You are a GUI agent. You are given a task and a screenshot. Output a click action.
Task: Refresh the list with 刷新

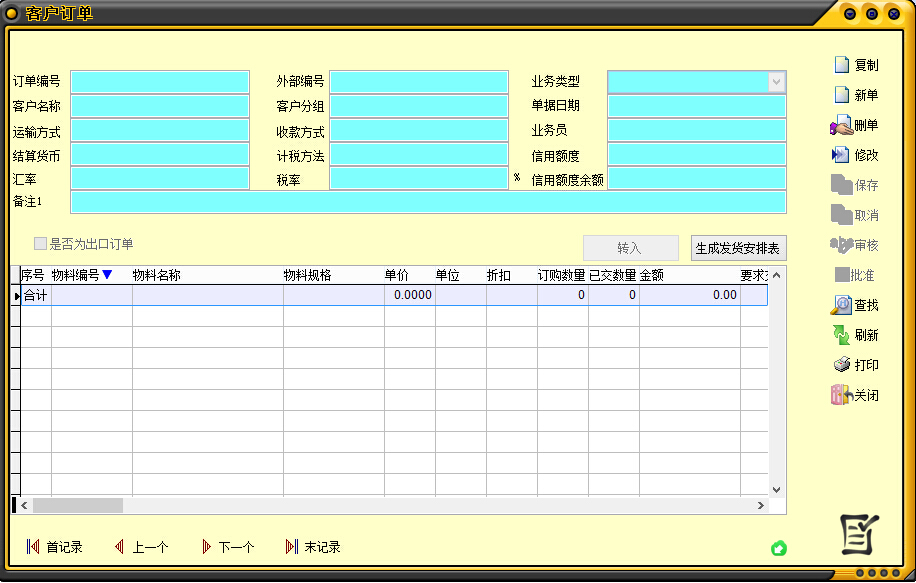point(842,335)
